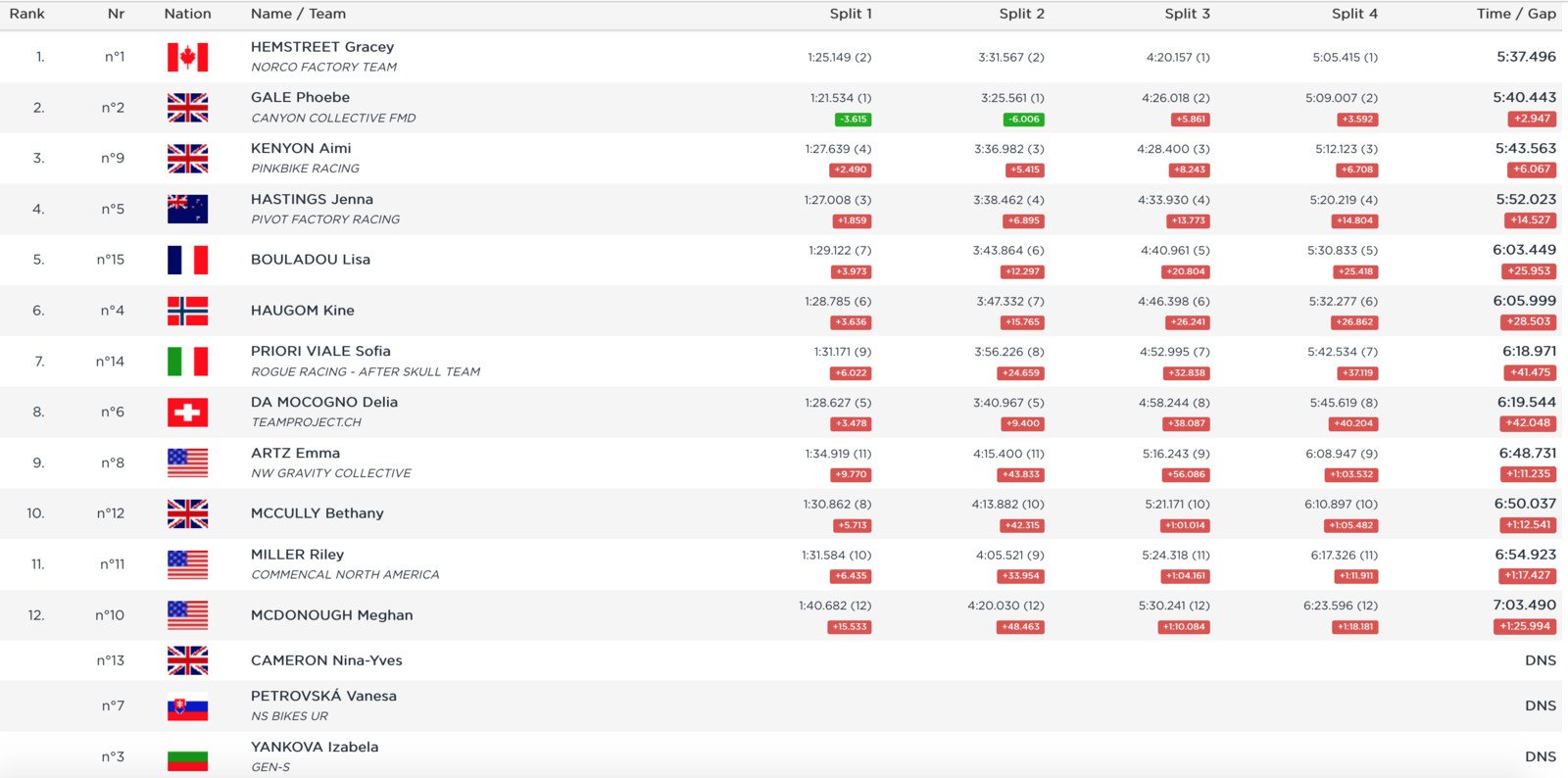Click the +14.527 gap badge
Image resolution: width=1568 pixels, height=778 pixels.
[1530, 220]
